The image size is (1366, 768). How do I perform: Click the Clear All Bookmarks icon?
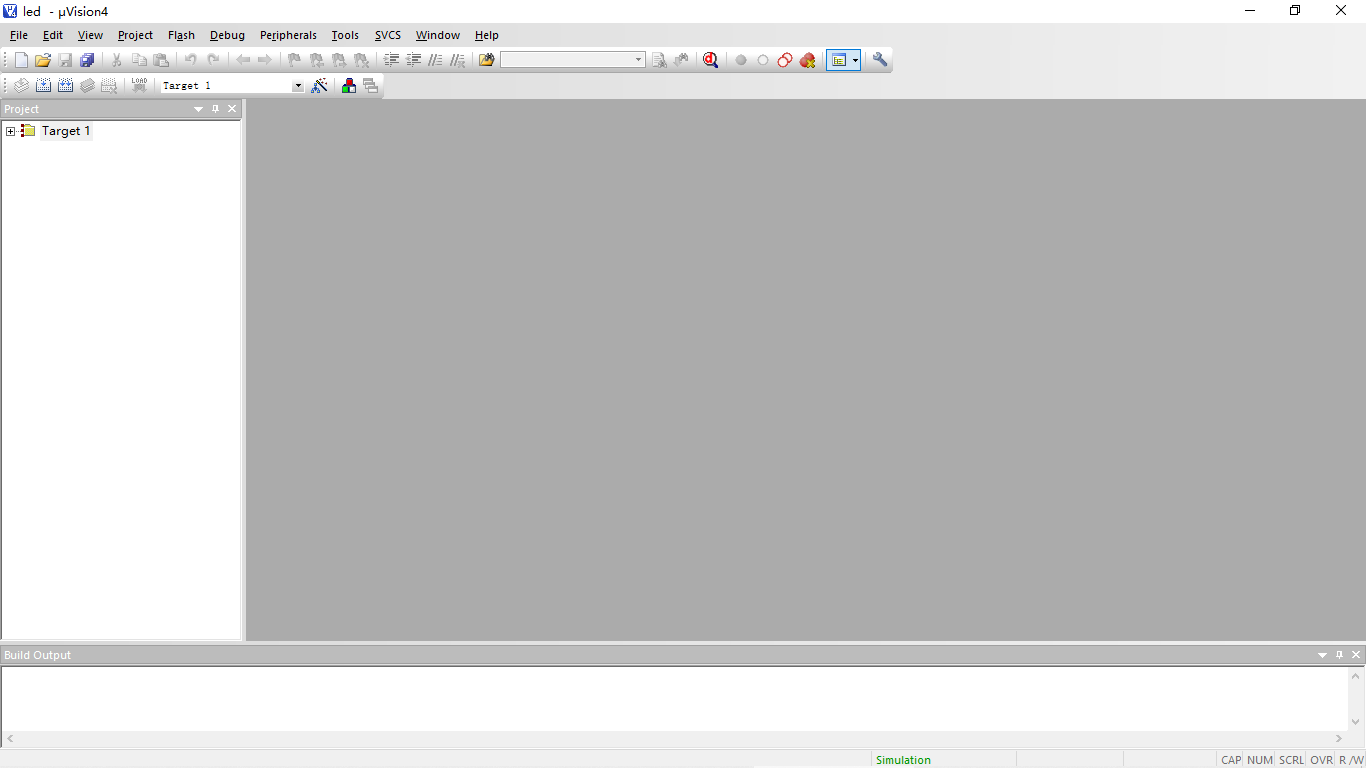361,60
